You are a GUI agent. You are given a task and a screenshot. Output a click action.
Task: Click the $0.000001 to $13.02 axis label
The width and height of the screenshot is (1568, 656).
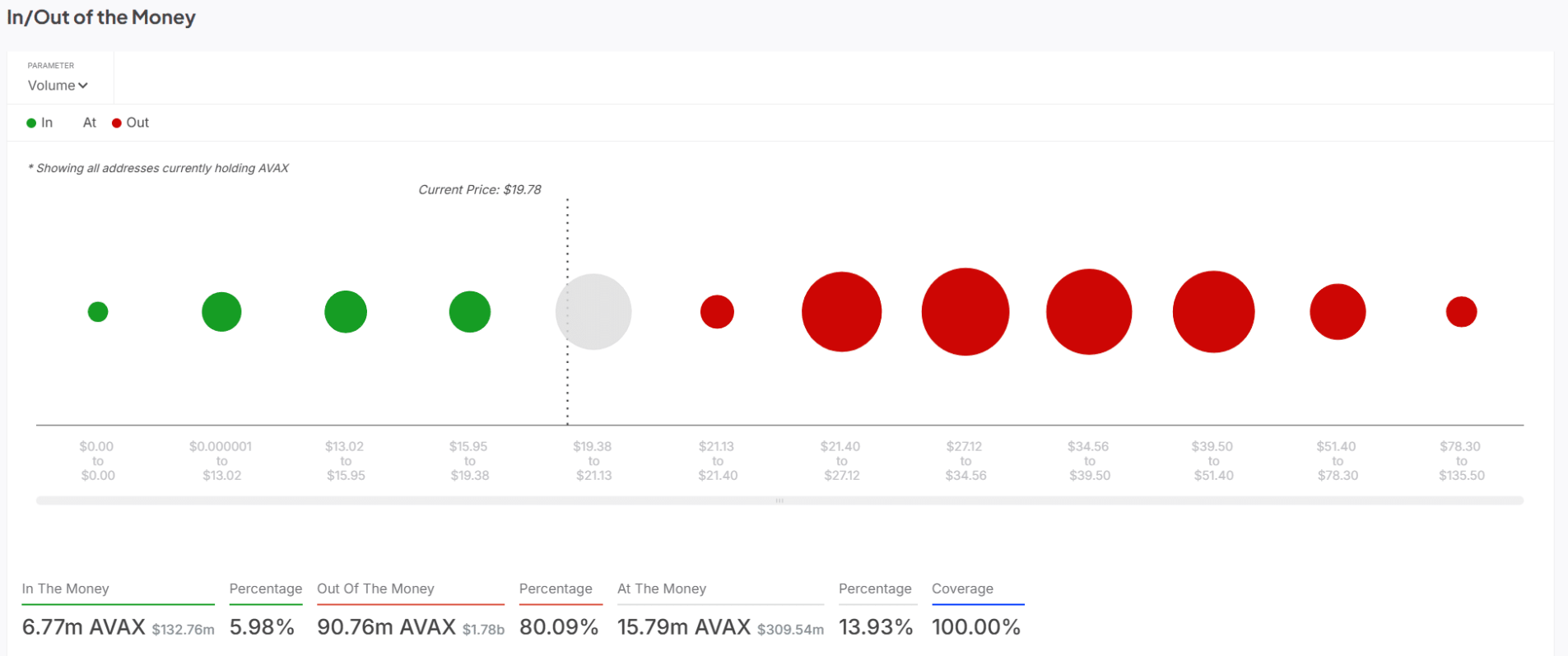(221, 461)
